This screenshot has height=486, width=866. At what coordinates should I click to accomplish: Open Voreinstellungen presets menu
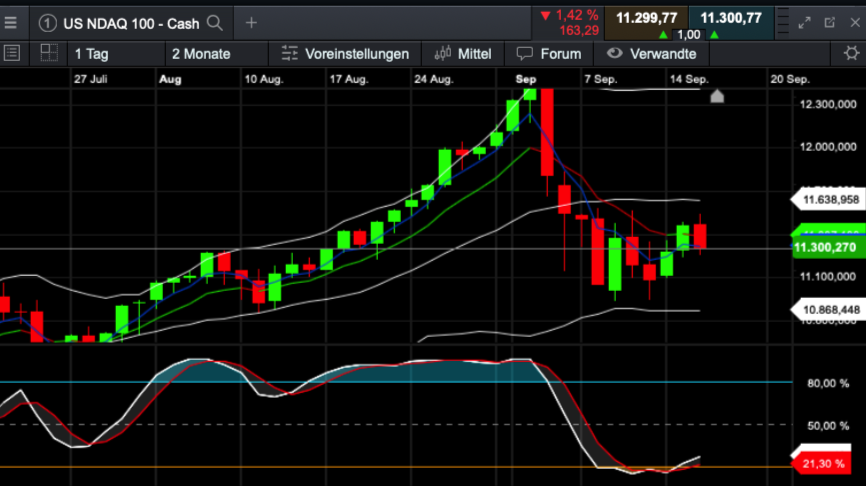click(x=345, y=54)
